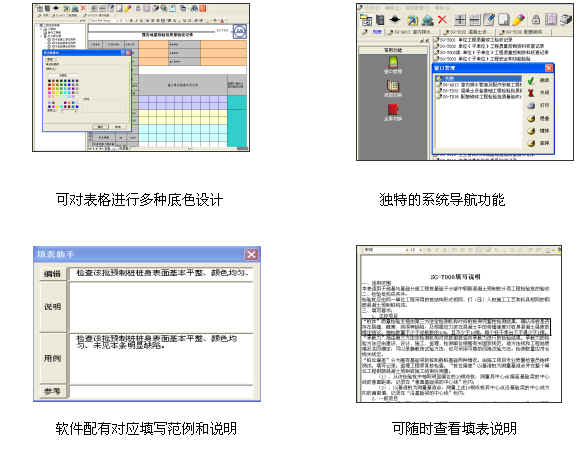This screenshot has width=582, height=451.
Task: Open the globe network icon in toolbar
Action: click(x=428, y=20)
